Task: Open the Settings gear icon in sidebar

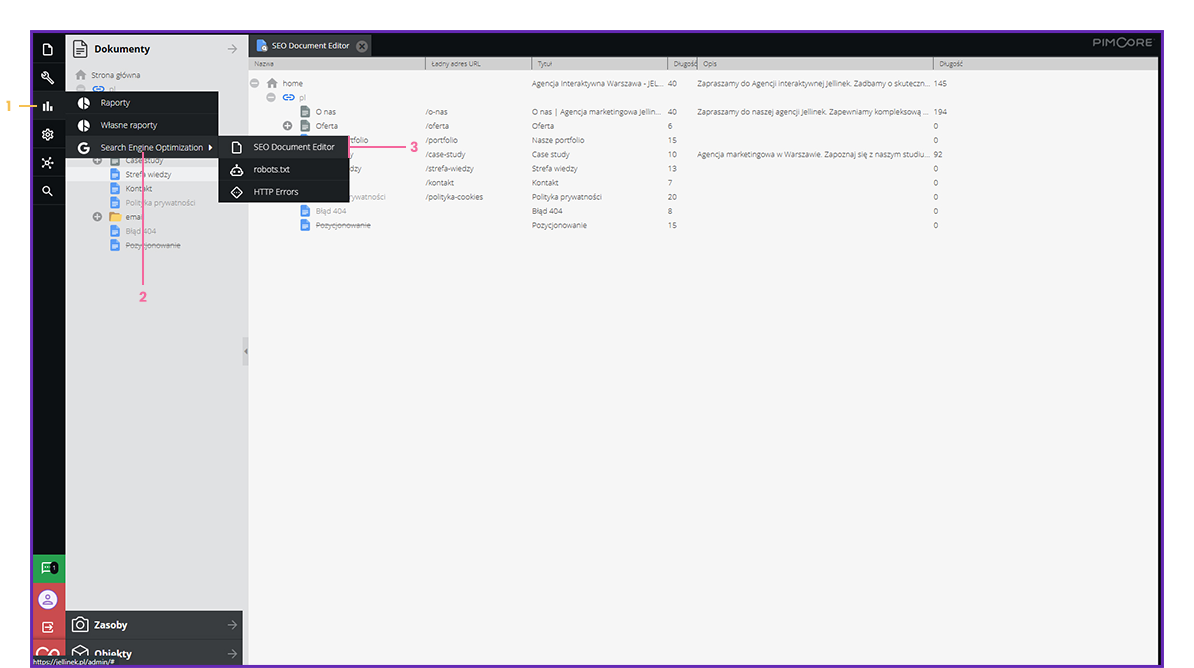Action: click(x=47, y=134)
